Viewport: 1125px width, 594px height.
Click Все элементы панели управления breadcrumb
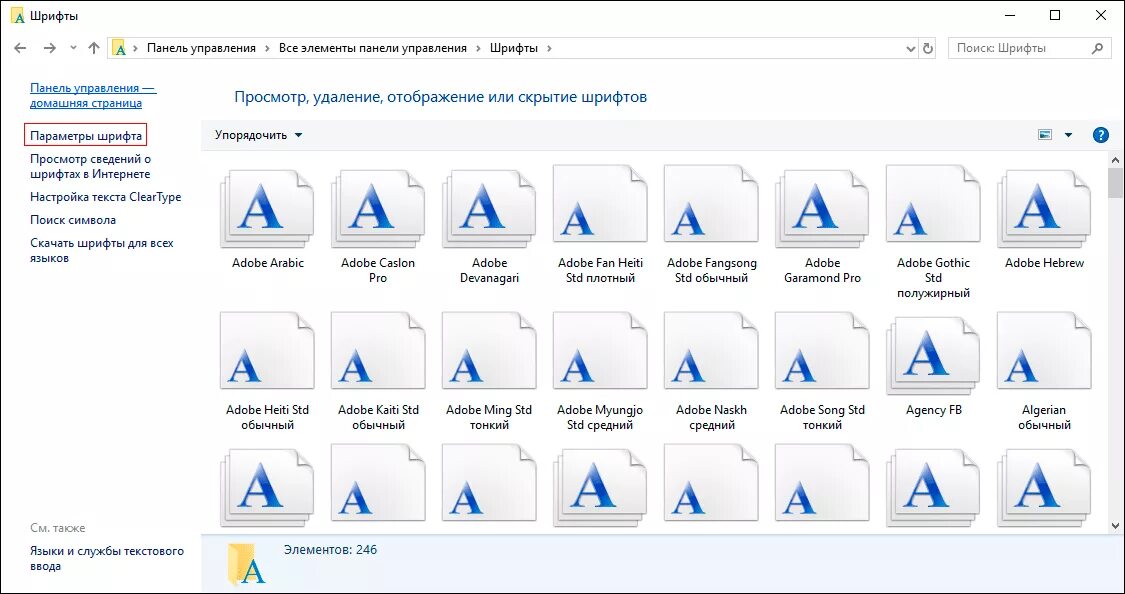tap(373, 48)
